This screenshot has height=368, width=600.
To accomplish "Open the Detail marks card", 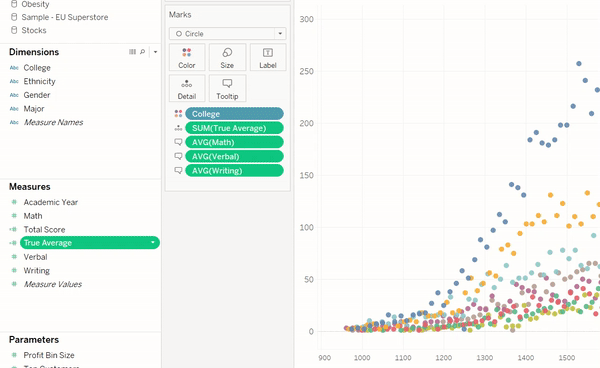I will [x=187, y=88].
